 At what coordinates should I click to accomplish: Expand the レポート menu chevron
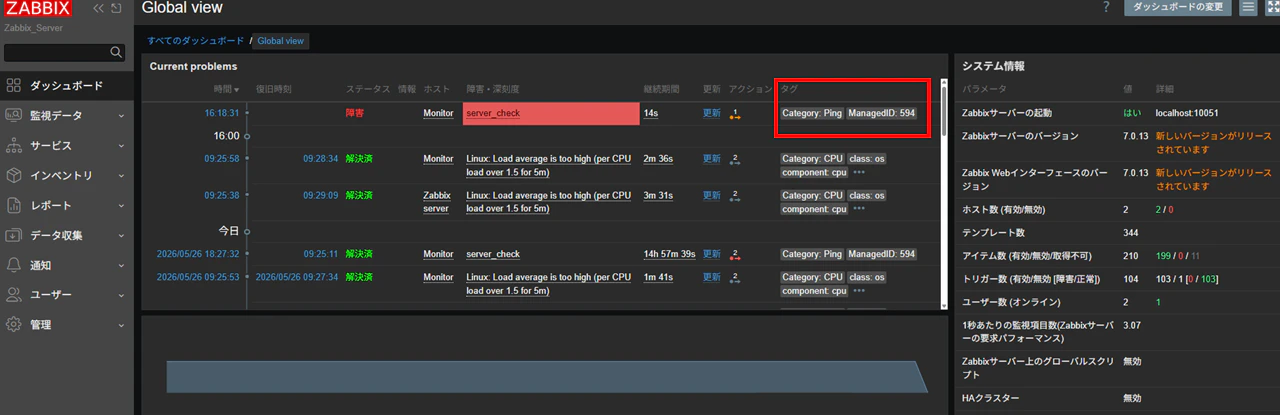pos(121,206)
